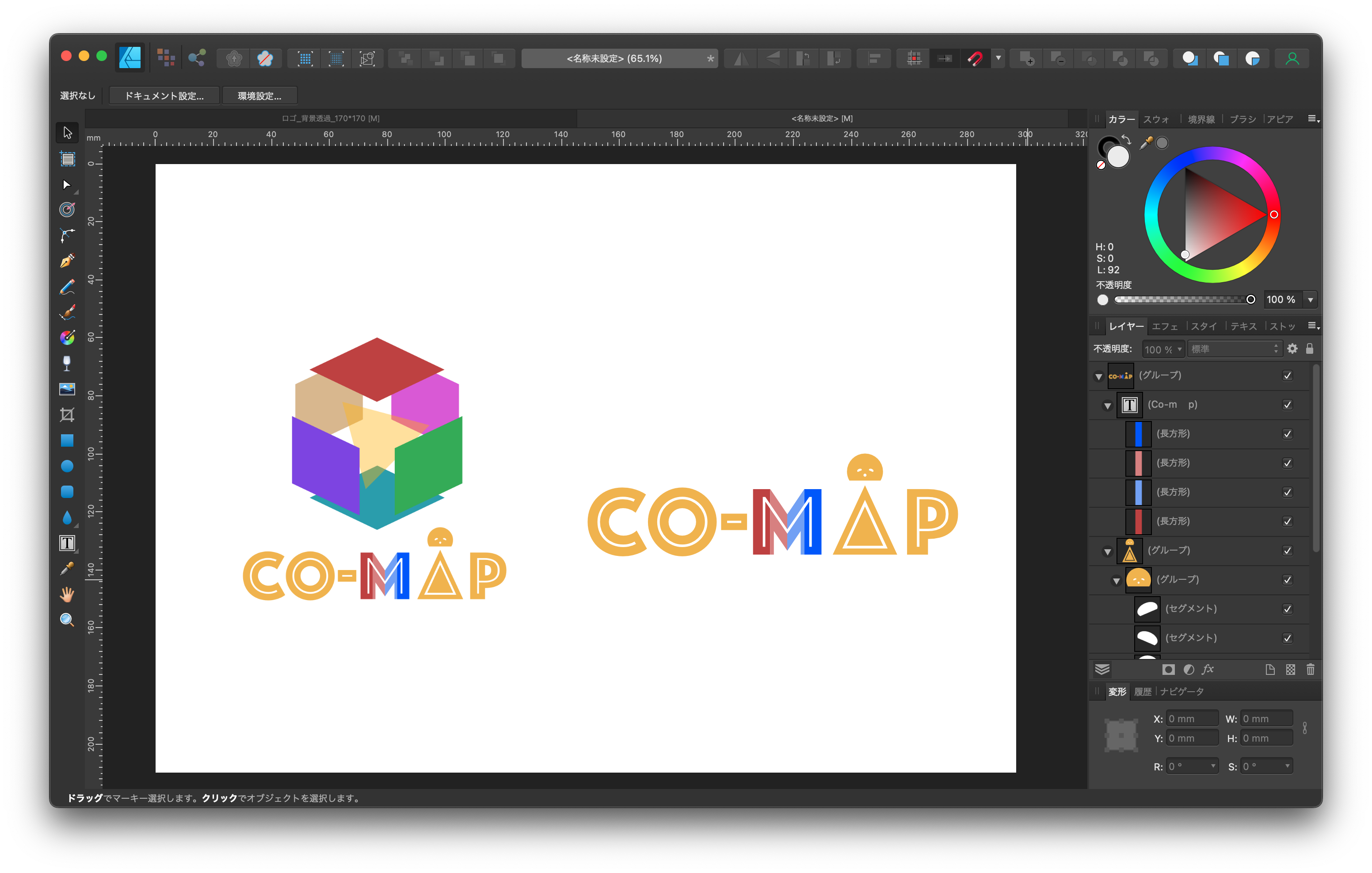The height and width of the screenshot is (873, 1372).
Task: Select the Artistic Text tool
Action: coord(67,543)
